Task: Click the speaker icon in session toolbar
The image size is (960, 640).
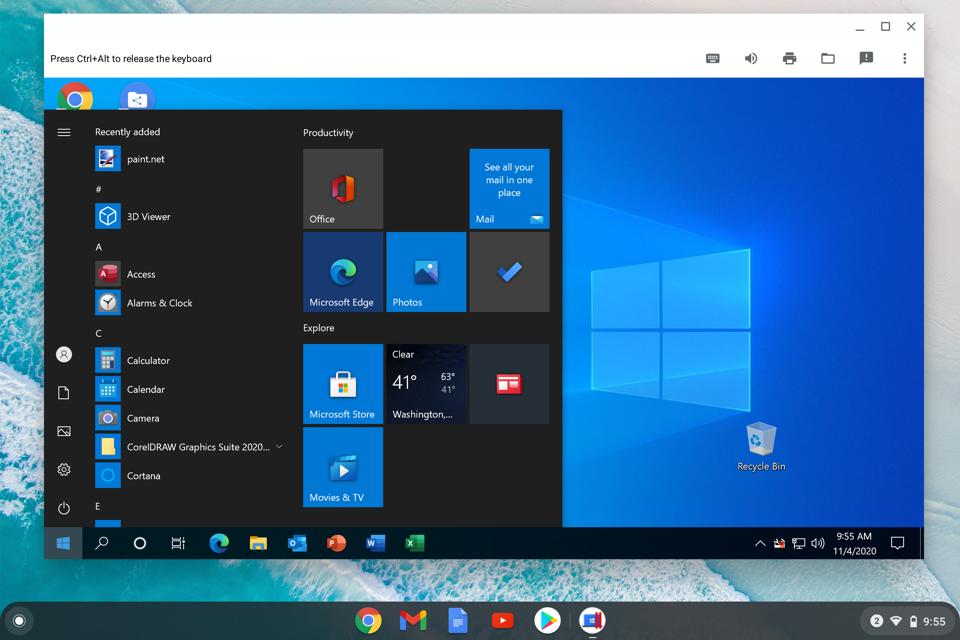Action: pyautogui.click(x=751, y=59)
